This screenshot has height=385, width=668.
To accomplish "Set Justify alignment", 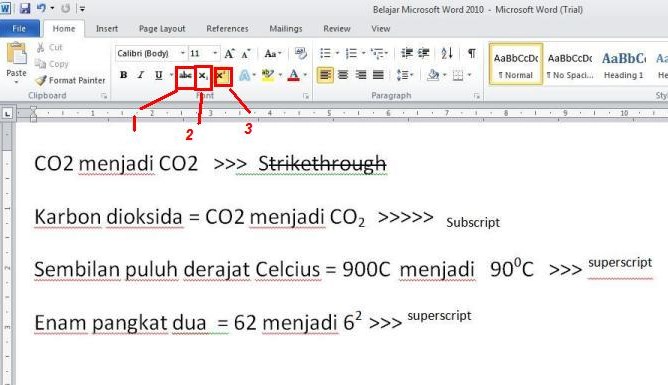I will pyautogui.click(x=378, y=75).
